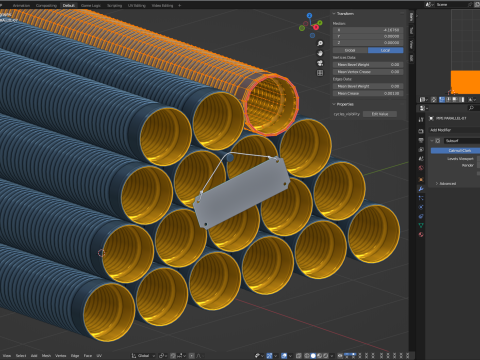Open the Physics properties tab
Image resolution: width=480 pixels, height=360 pixels.
pos(421,207)
